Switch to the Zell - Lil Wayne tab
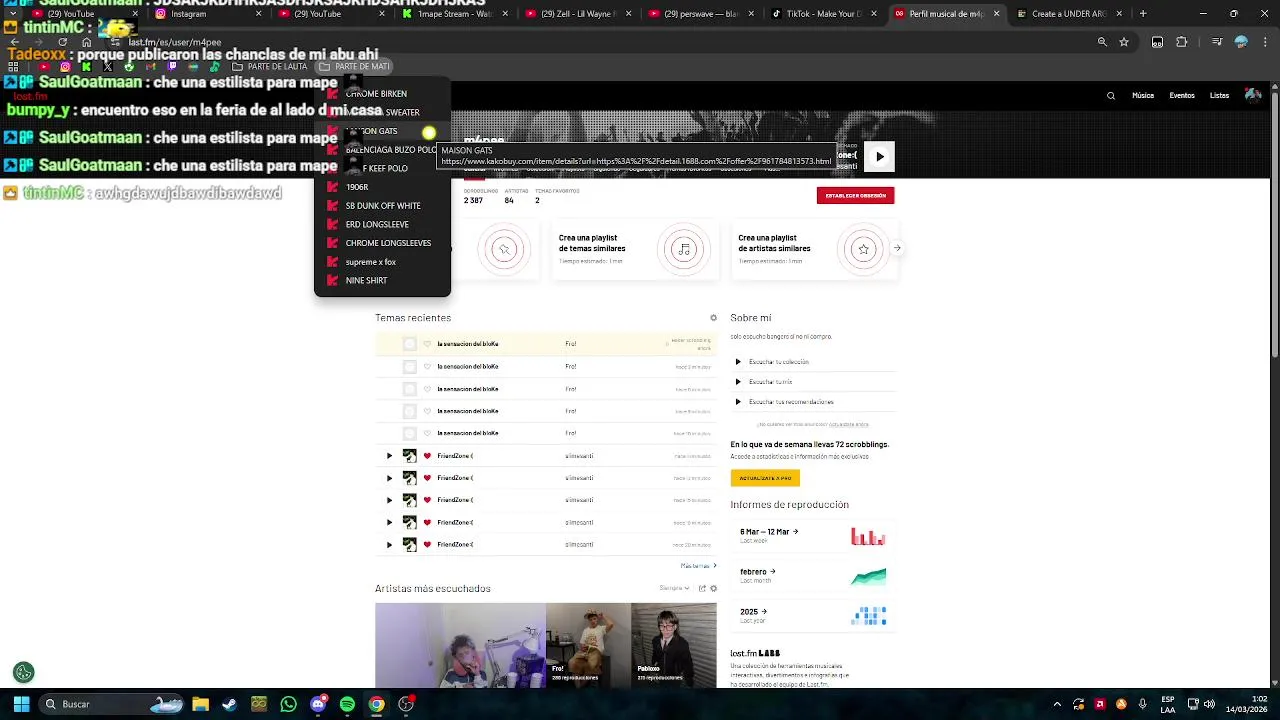 pos(578,14)
